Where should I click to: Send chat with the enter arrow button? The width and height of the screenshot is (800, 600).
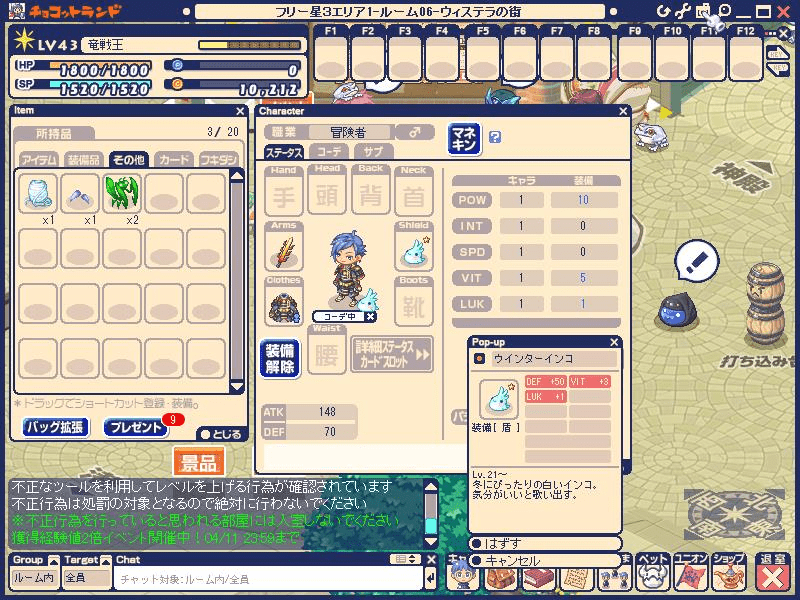click(x=431, y=579)
